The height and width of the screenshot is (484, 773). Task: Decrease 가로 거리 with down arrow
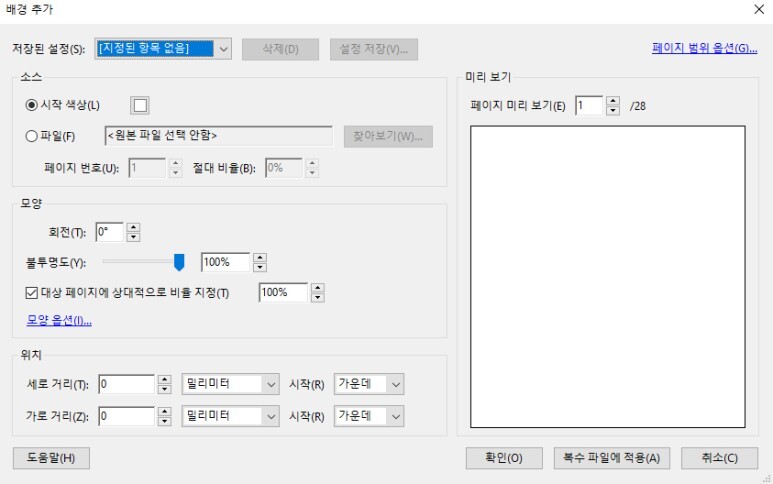[165, 421]
